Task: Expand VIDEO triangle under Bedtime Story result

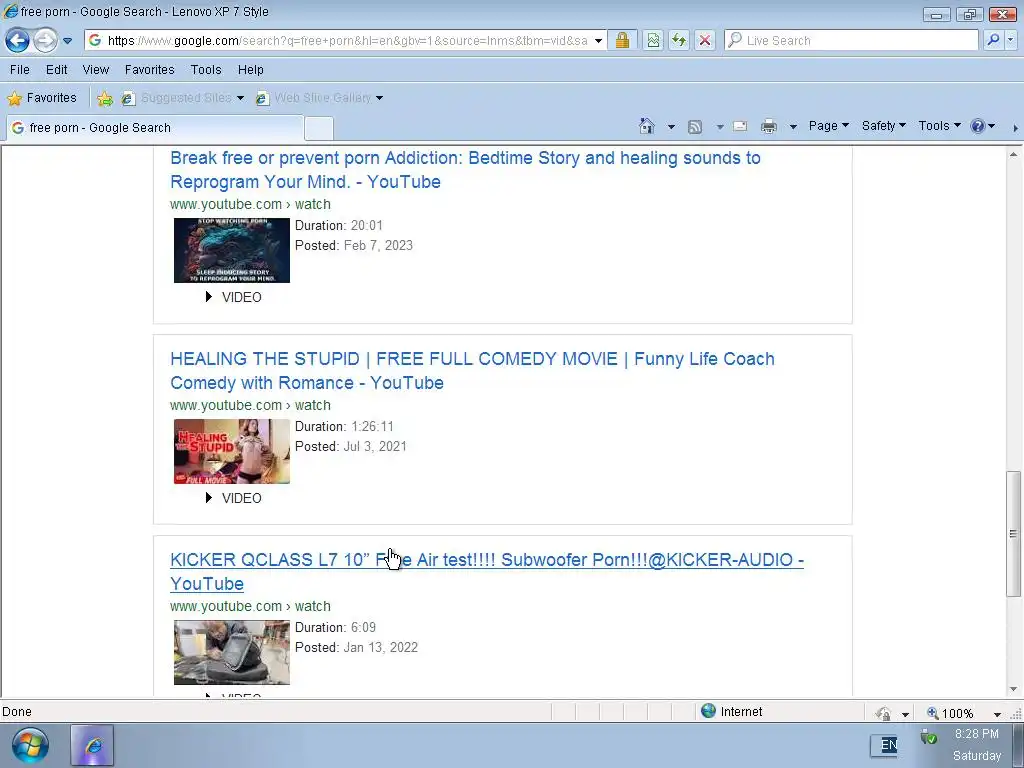Action: point(209,296)
